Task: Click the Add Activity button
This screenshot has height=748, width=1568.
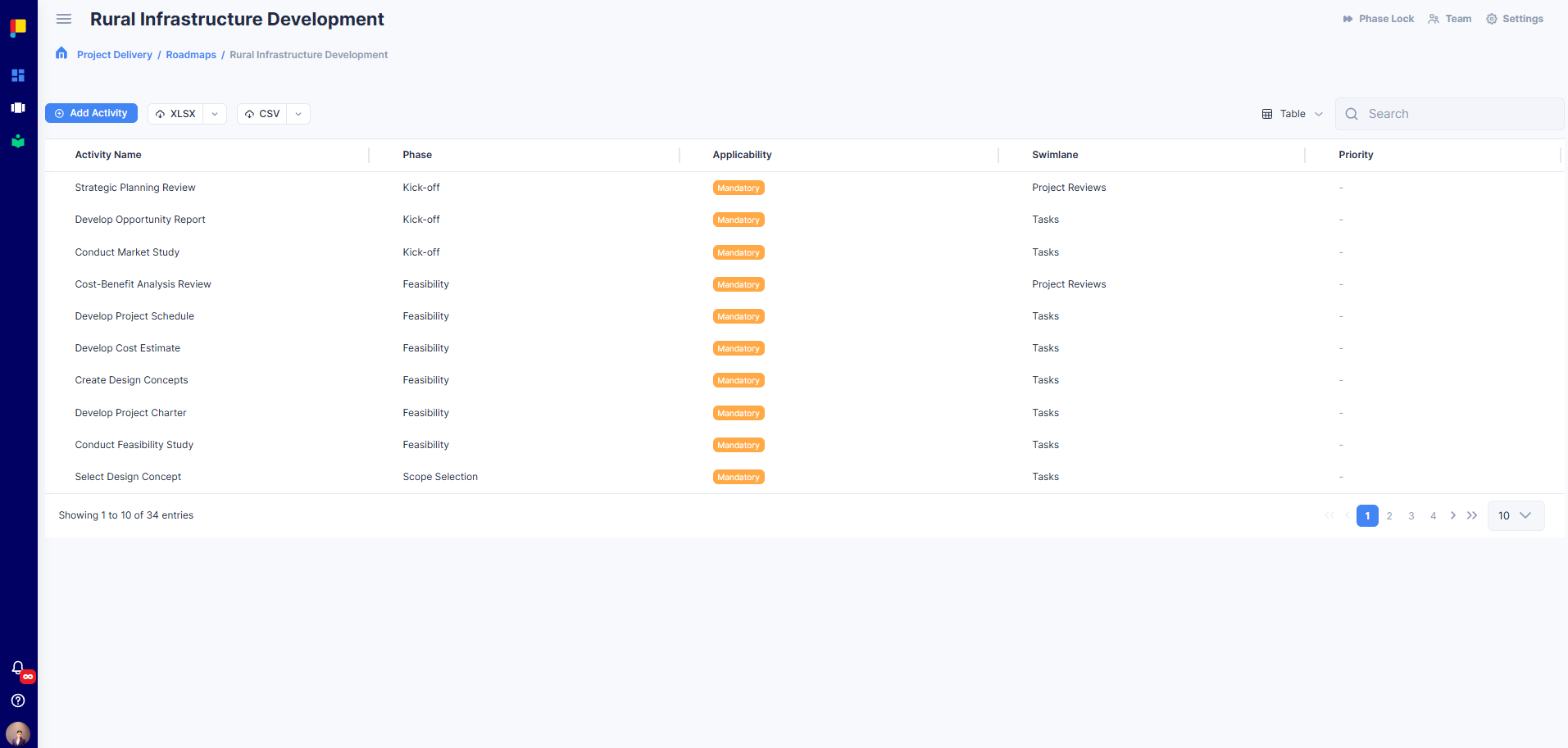Action: tap(91, 112)
